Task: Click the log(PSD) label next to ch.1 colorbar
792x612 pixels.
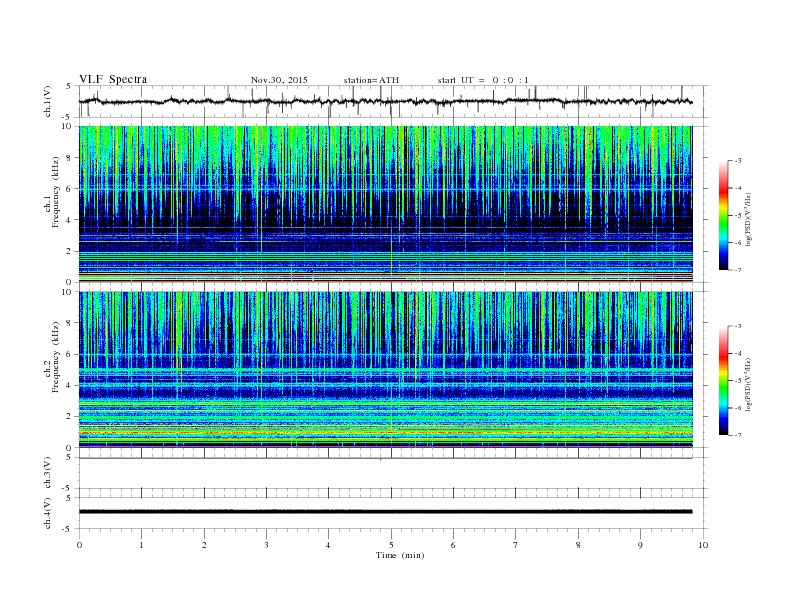Action: [748, 219]
